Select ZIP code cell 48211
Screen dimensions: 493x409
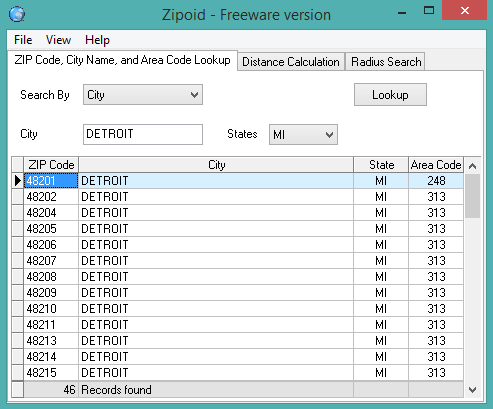(51, 325)
